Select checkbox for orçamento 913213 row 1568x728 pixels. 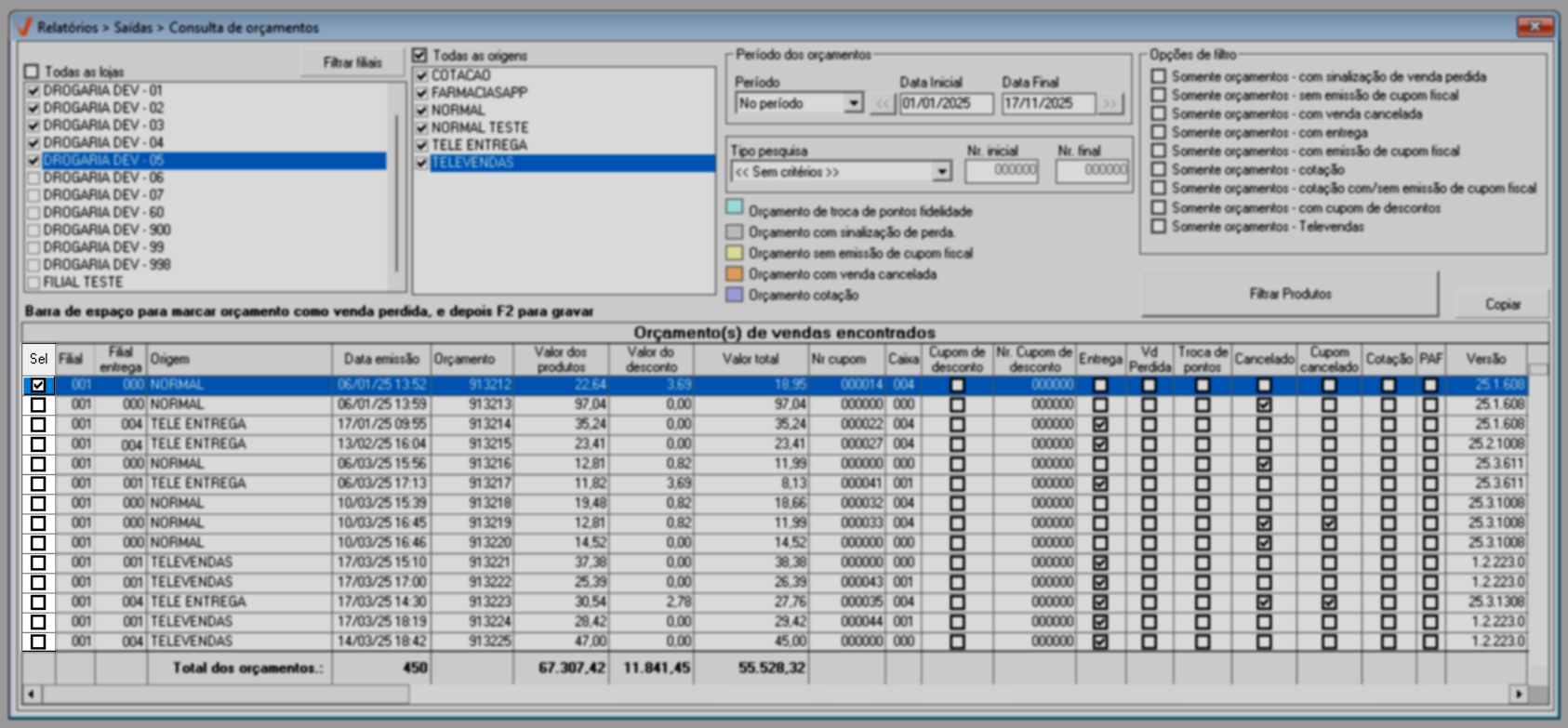click(38, 404)
